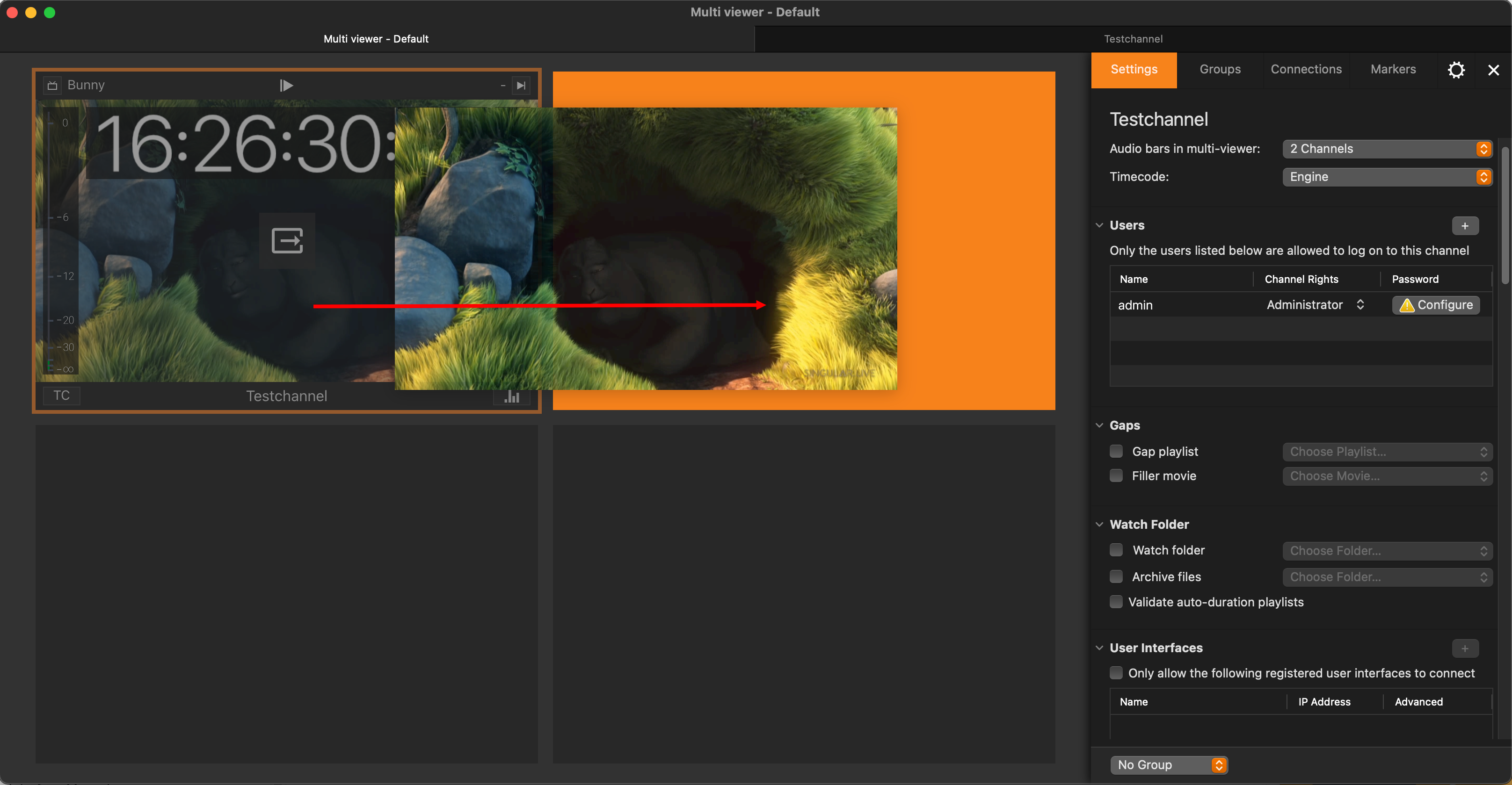The width and height of the screenshot is (1512, 785).
Task: Collapse the User Interfaces section
Action: click(x=1099, y=648)
